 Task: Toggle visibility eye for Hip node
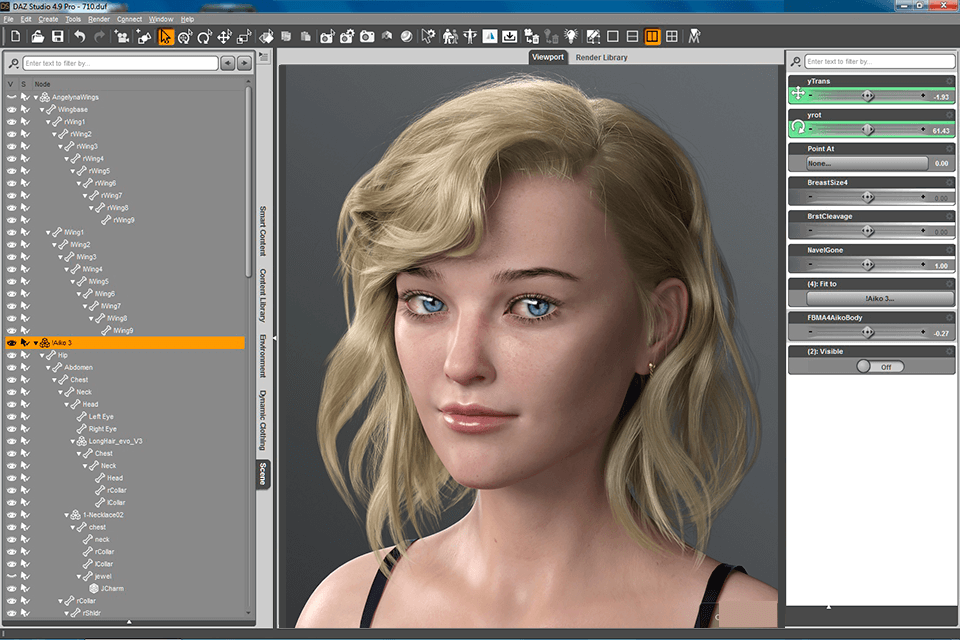pyautogui.click(x=12, y=355)
